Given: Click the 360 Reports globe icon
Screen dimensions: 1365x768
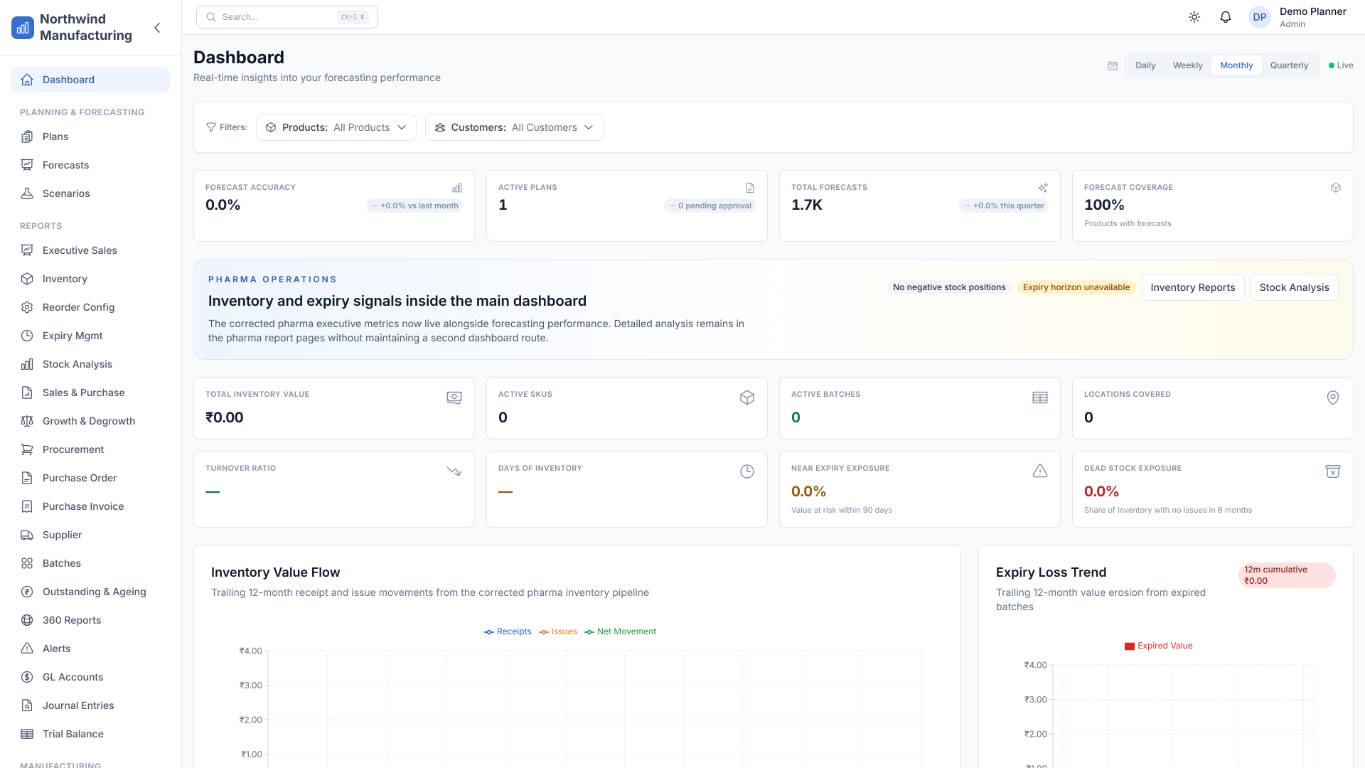Looking at the screenshot, I should [x=27, y=620].
